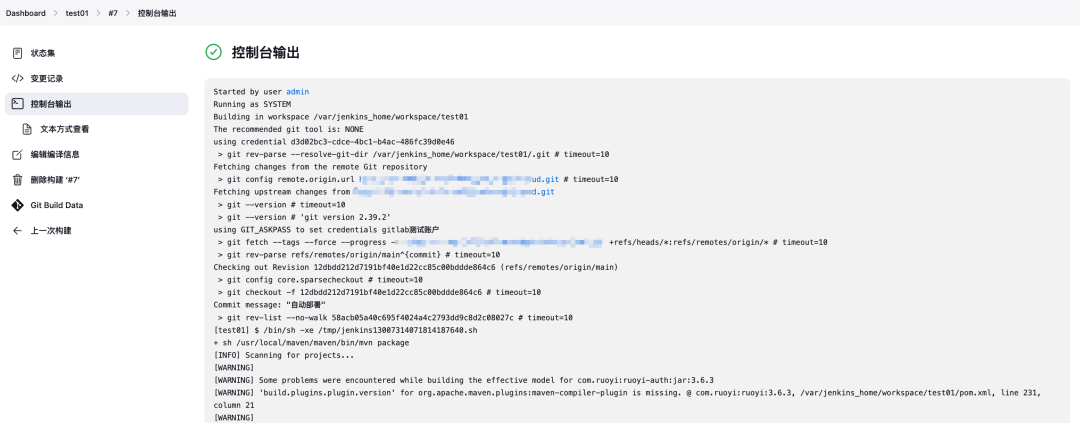Open the Dashboard breadcrumb link
This screenshot has width=1080, height=423.
point(25,13)
